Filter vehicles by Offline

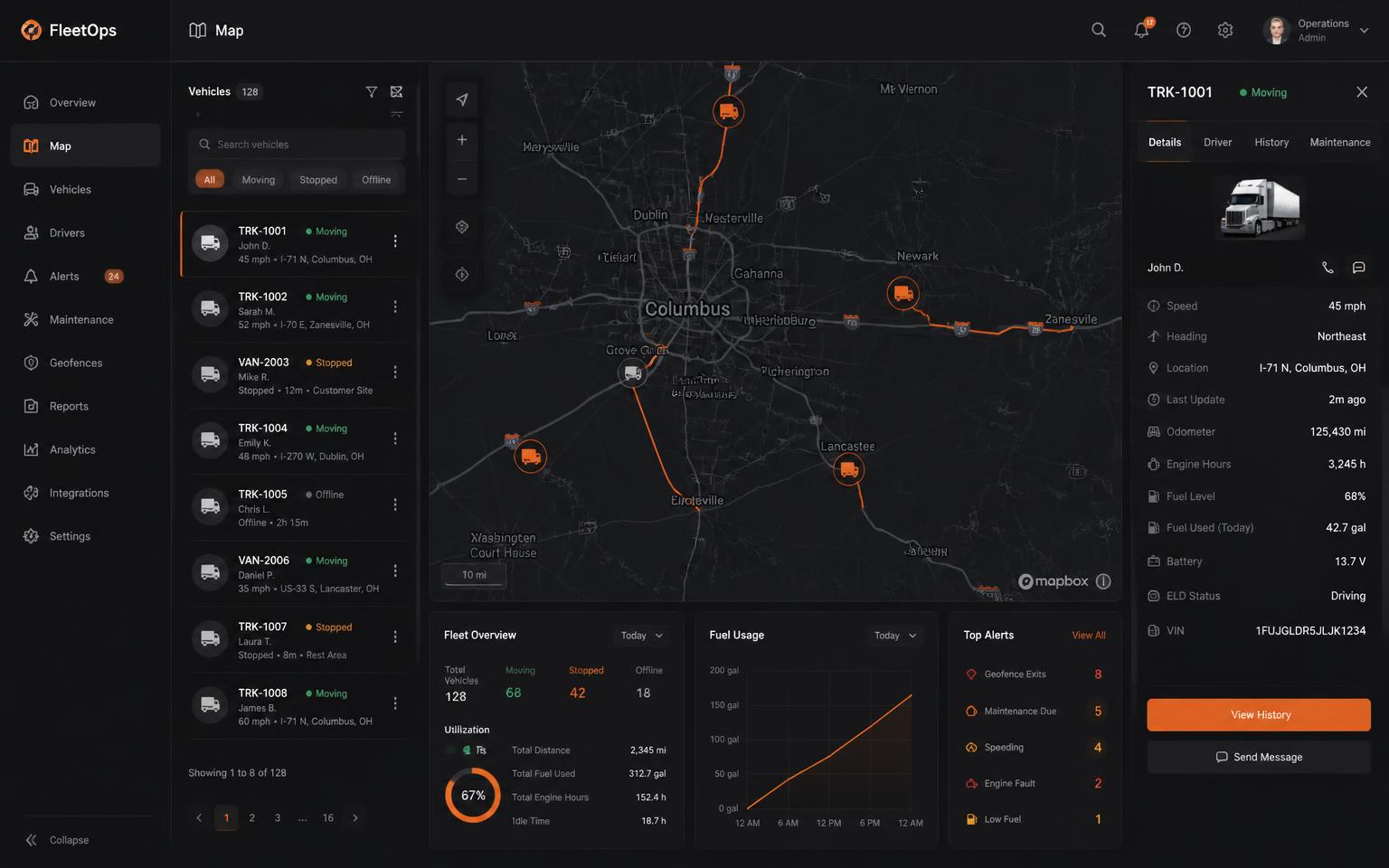pyautogui.click(x=376, y=180)
